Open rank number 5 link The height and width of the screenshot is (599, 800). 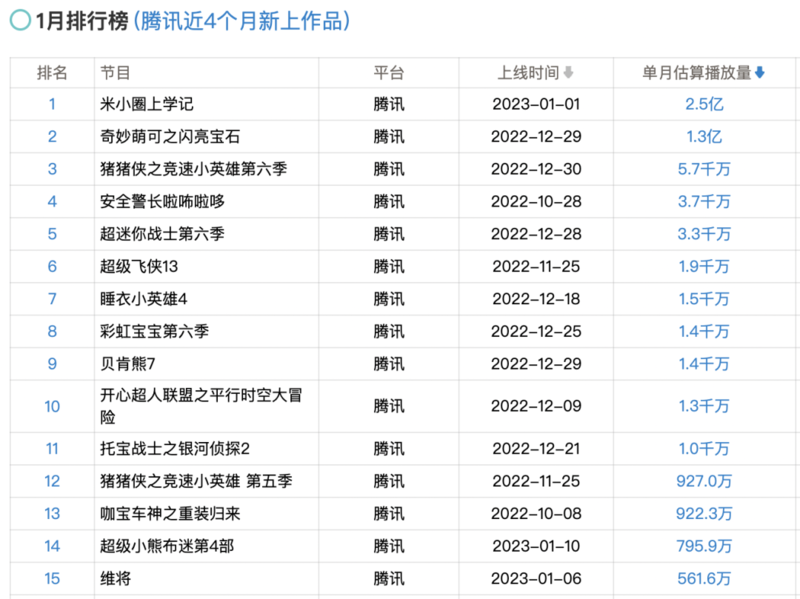(52, 234)
